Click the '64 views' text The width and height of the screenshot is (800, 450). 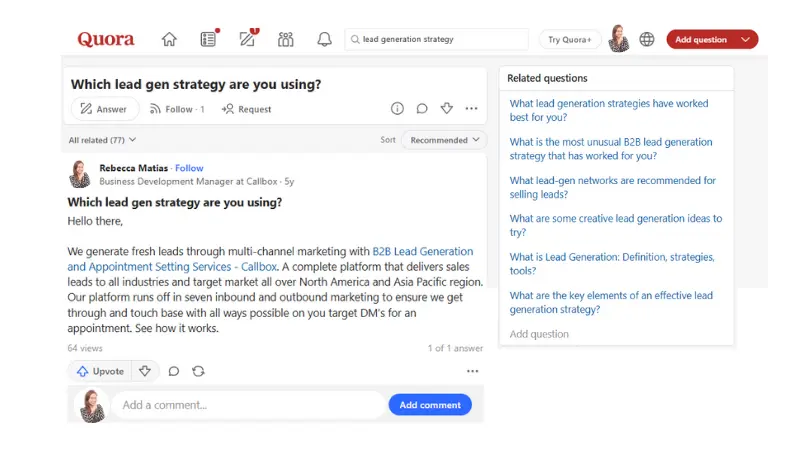pos(85,348)
